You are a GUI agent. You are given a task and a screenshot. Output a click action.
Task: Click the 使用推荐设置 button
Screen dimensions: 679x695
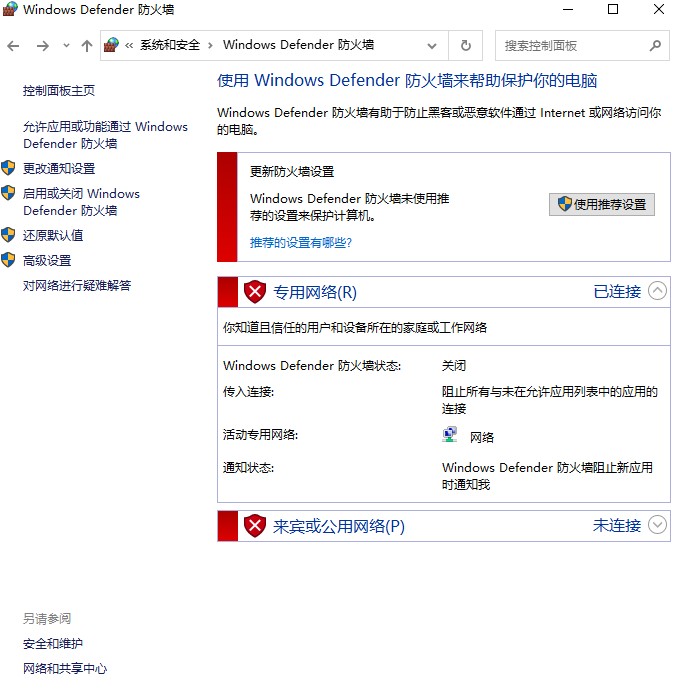[602, 204]
